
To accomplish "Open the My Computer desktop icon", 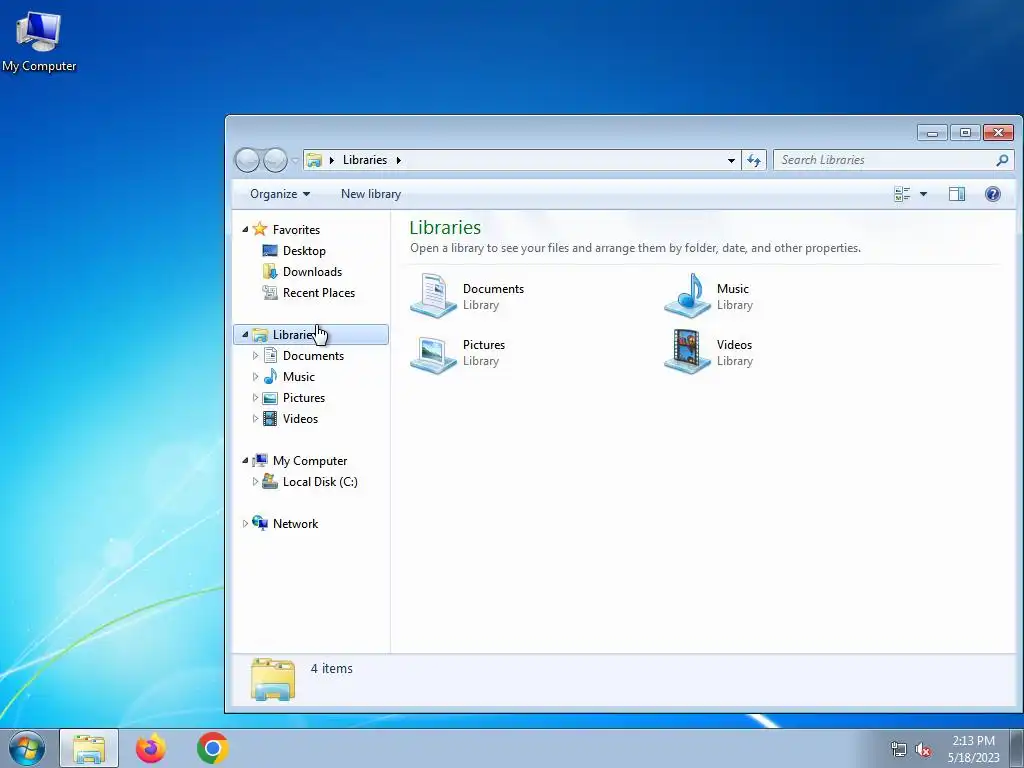I will point(39,41).
